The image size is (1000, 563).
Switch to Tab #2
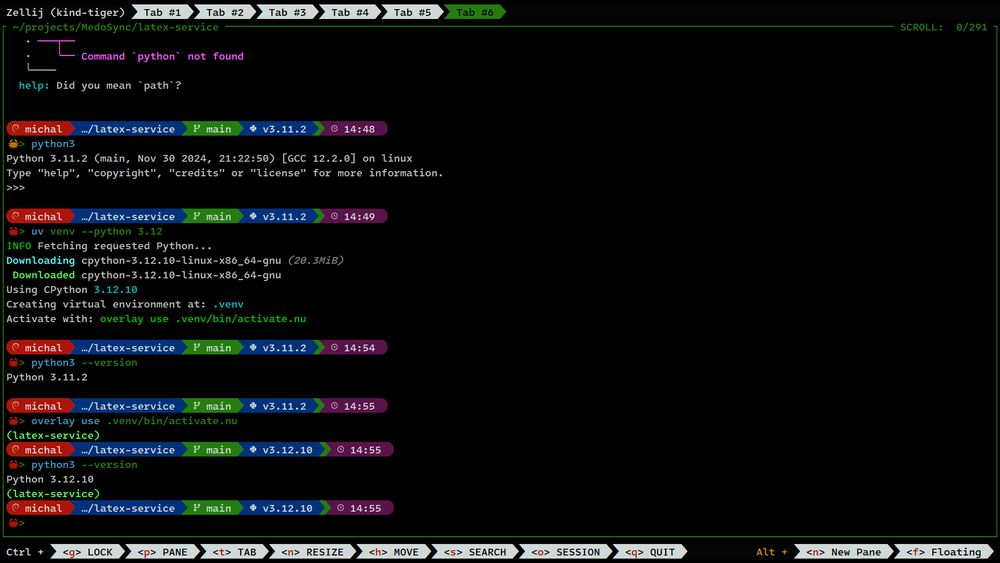point(224,12)
